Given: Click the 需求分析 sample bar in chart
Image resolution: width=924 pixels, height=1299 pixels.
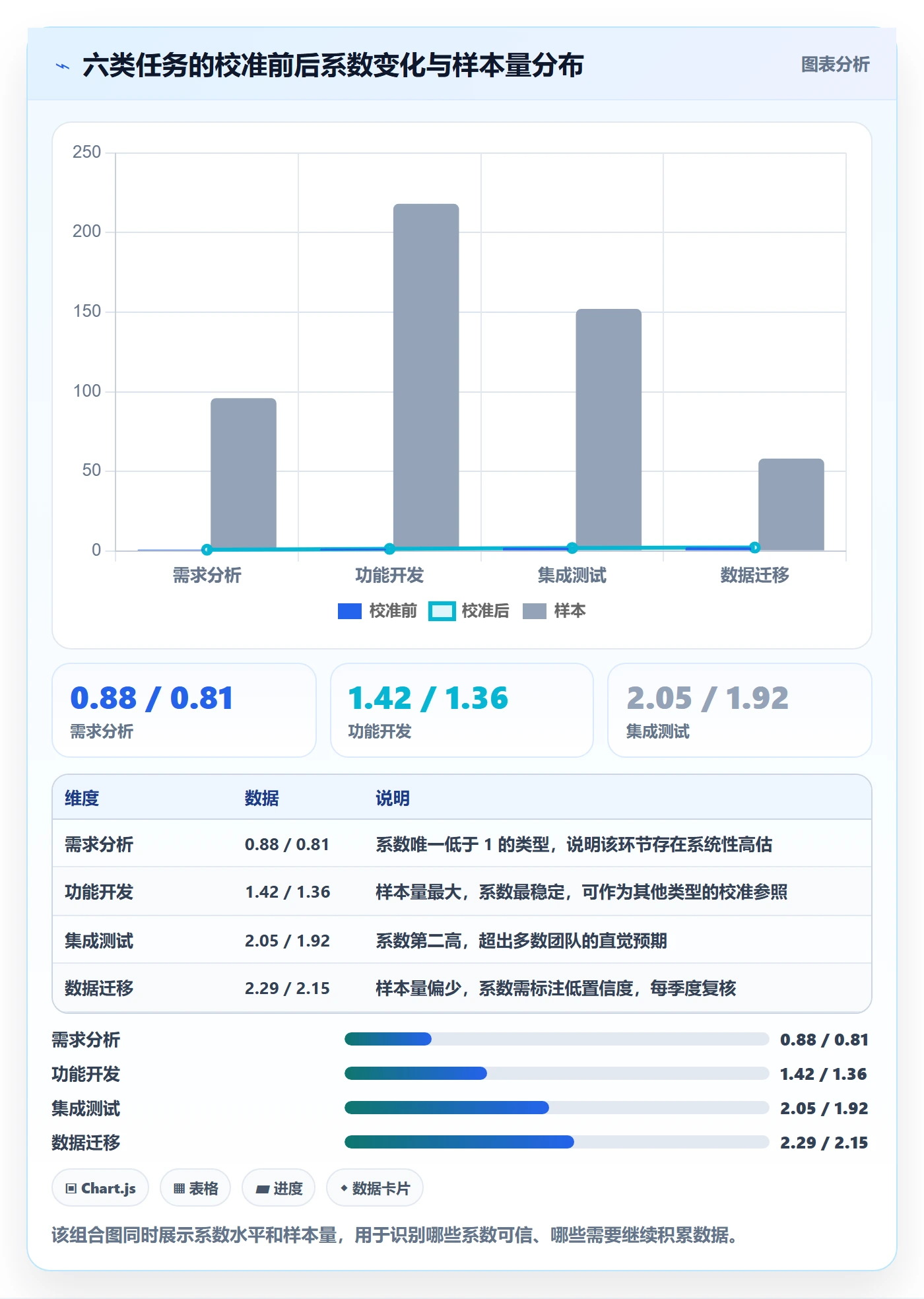Looking at the screenshot, I should (244, 474).
